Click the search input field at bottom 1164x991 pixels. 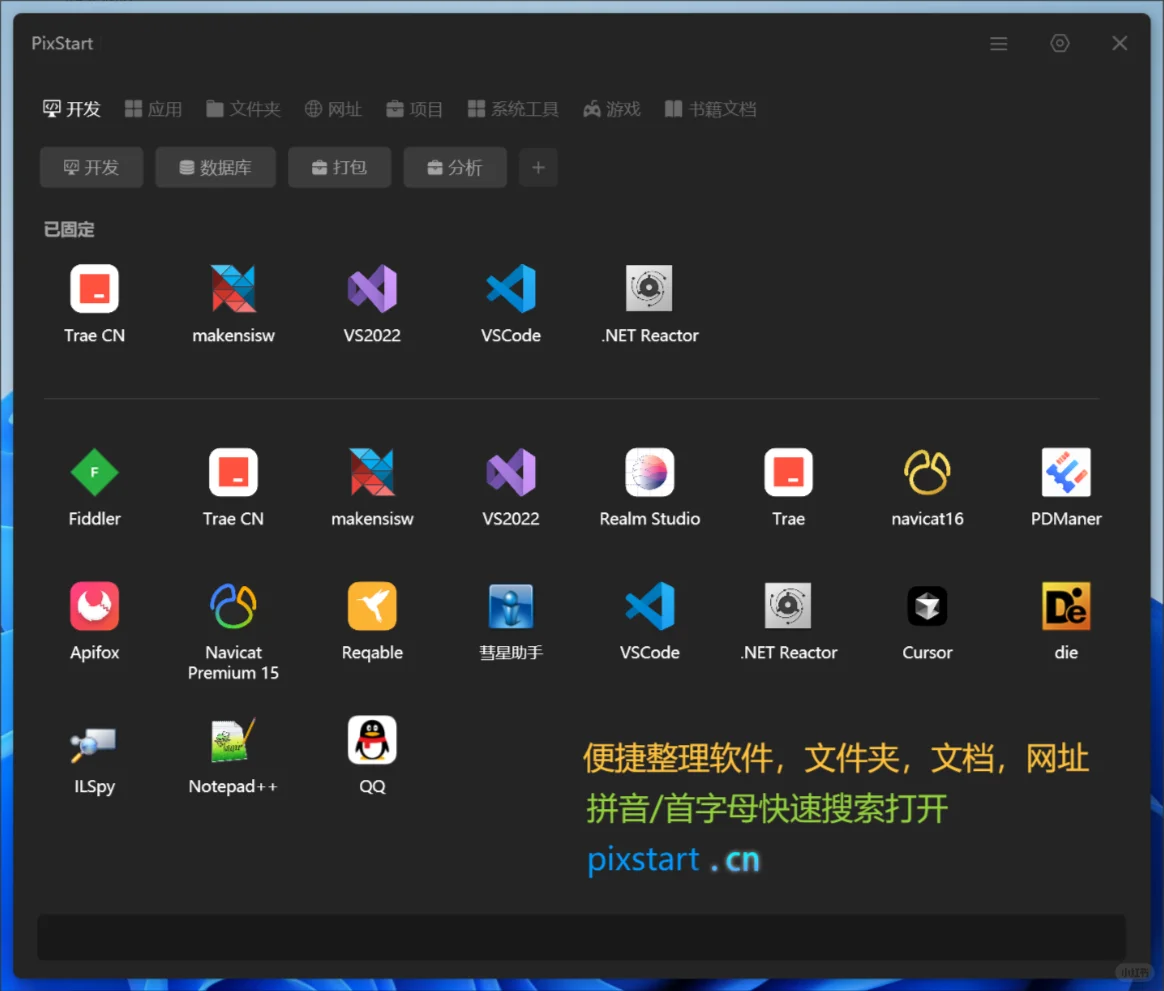tap(580, 937)
